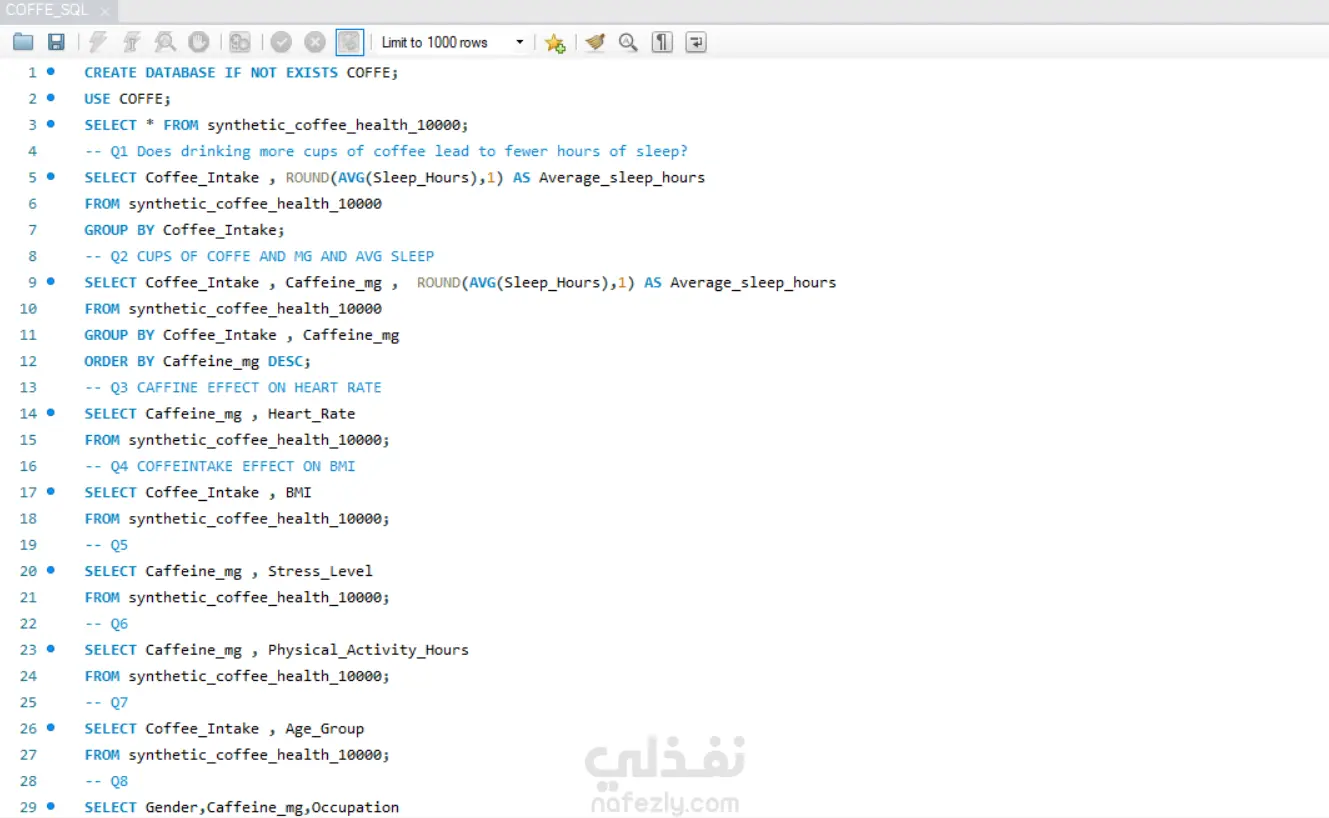Toggle the autocommit mode button

(349, 42)
